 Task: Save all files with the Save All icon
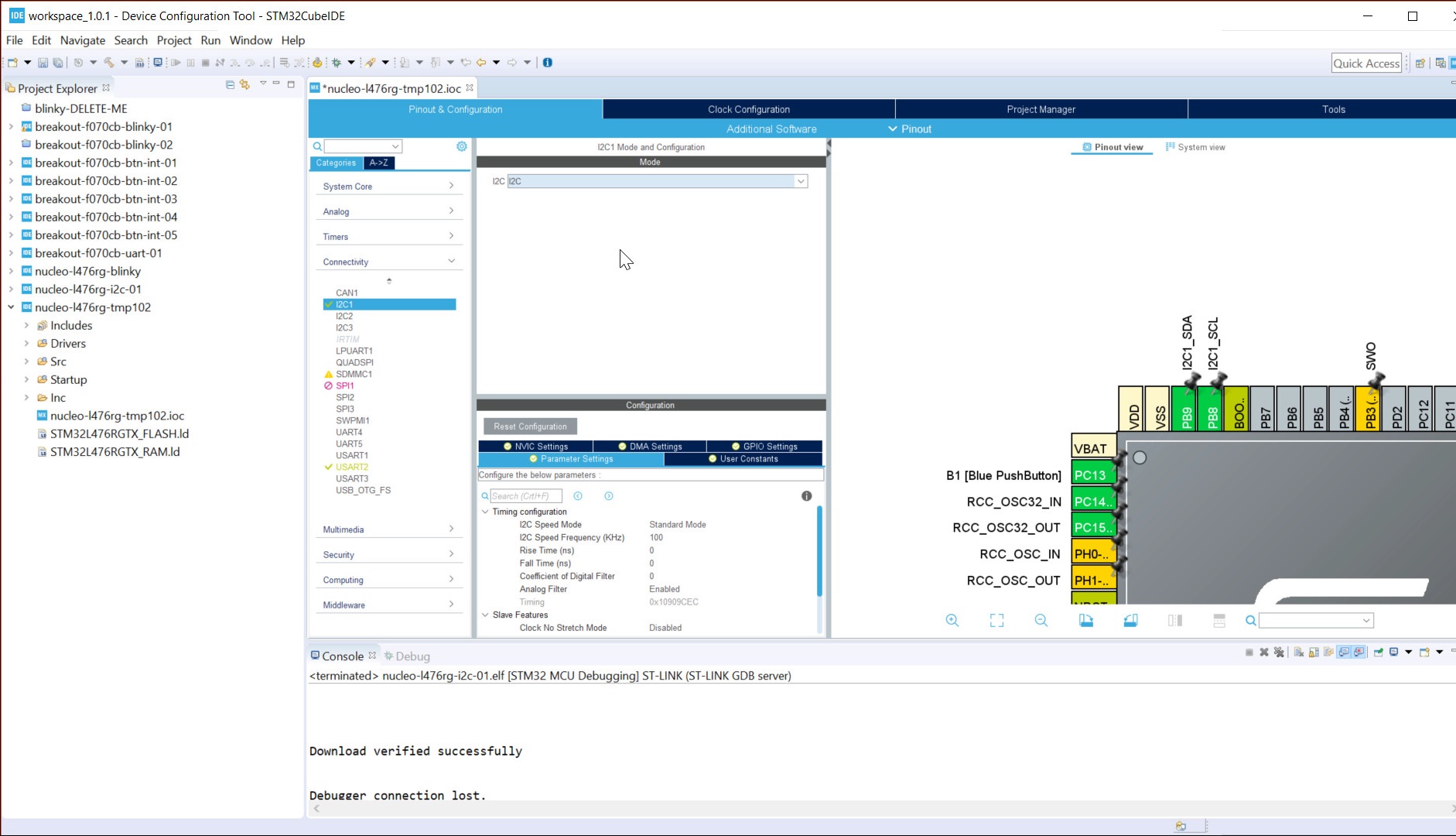click(x=59, y=62)
